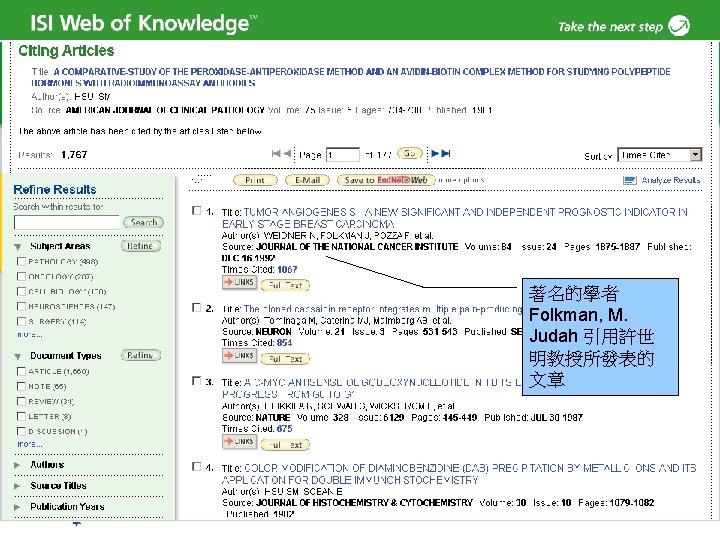The image size is (720, 540).
Task: Expand the Authors refine section
Action: click(18, 465)
